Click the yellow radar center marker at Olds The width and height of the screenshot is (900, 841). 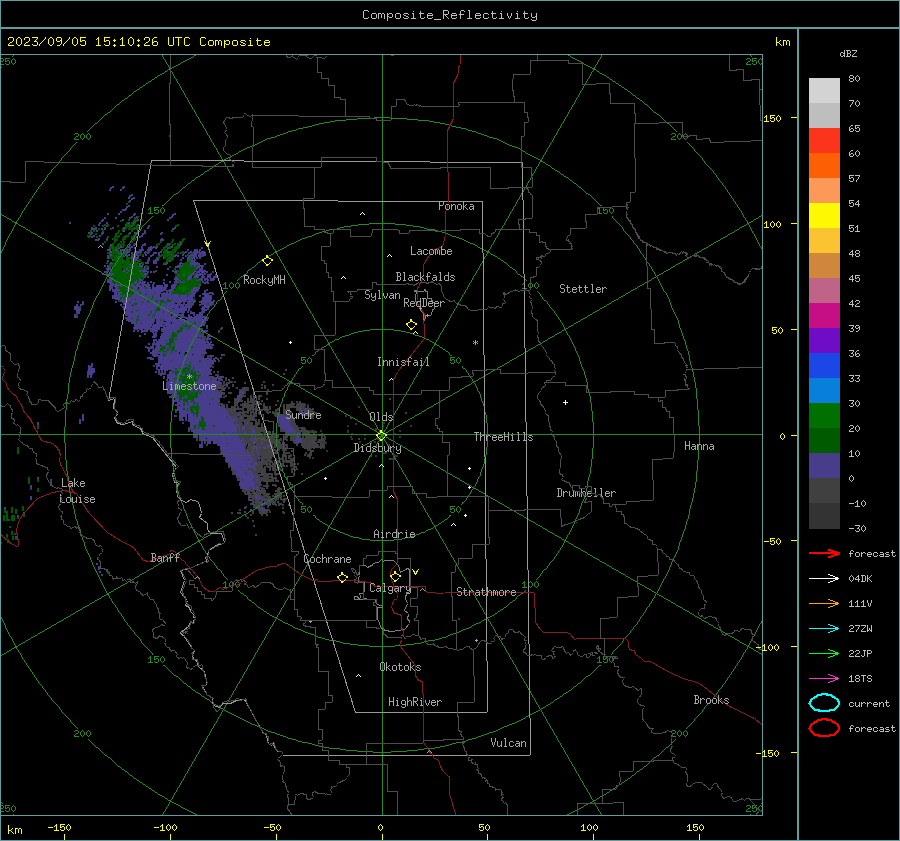click(x=382, y=435)
